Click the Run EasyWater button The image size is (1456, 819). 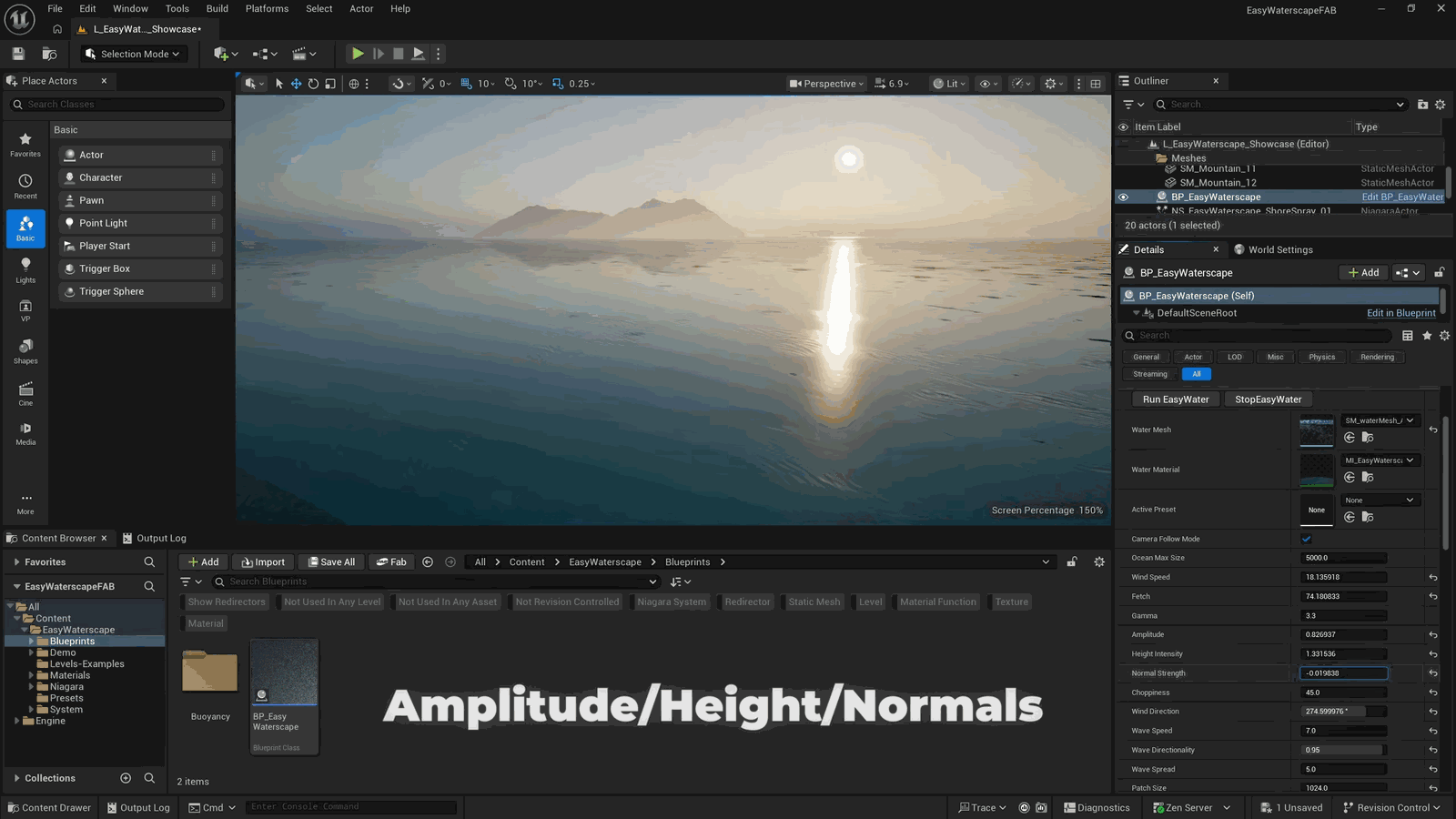click(1176, 399)
